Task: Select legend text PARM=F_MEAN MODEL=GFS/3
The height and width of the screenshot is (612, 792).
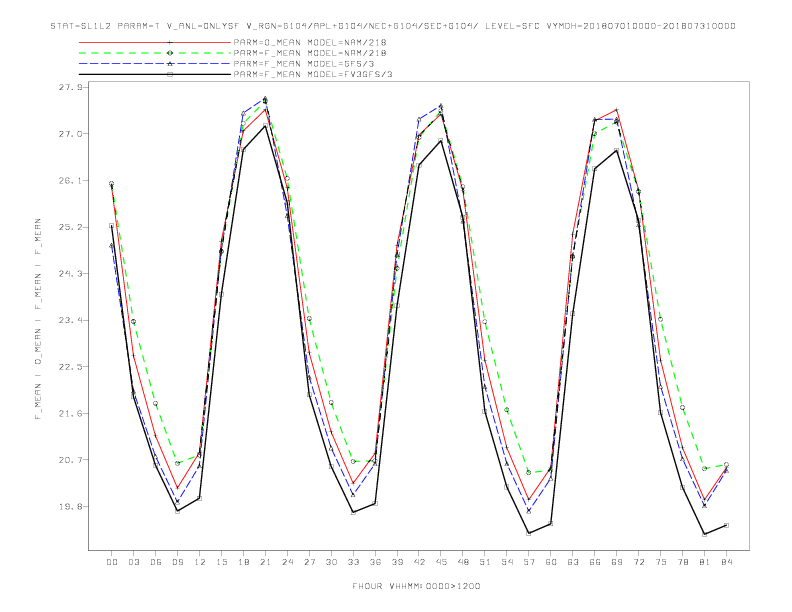Action: (x=304, y=64)
